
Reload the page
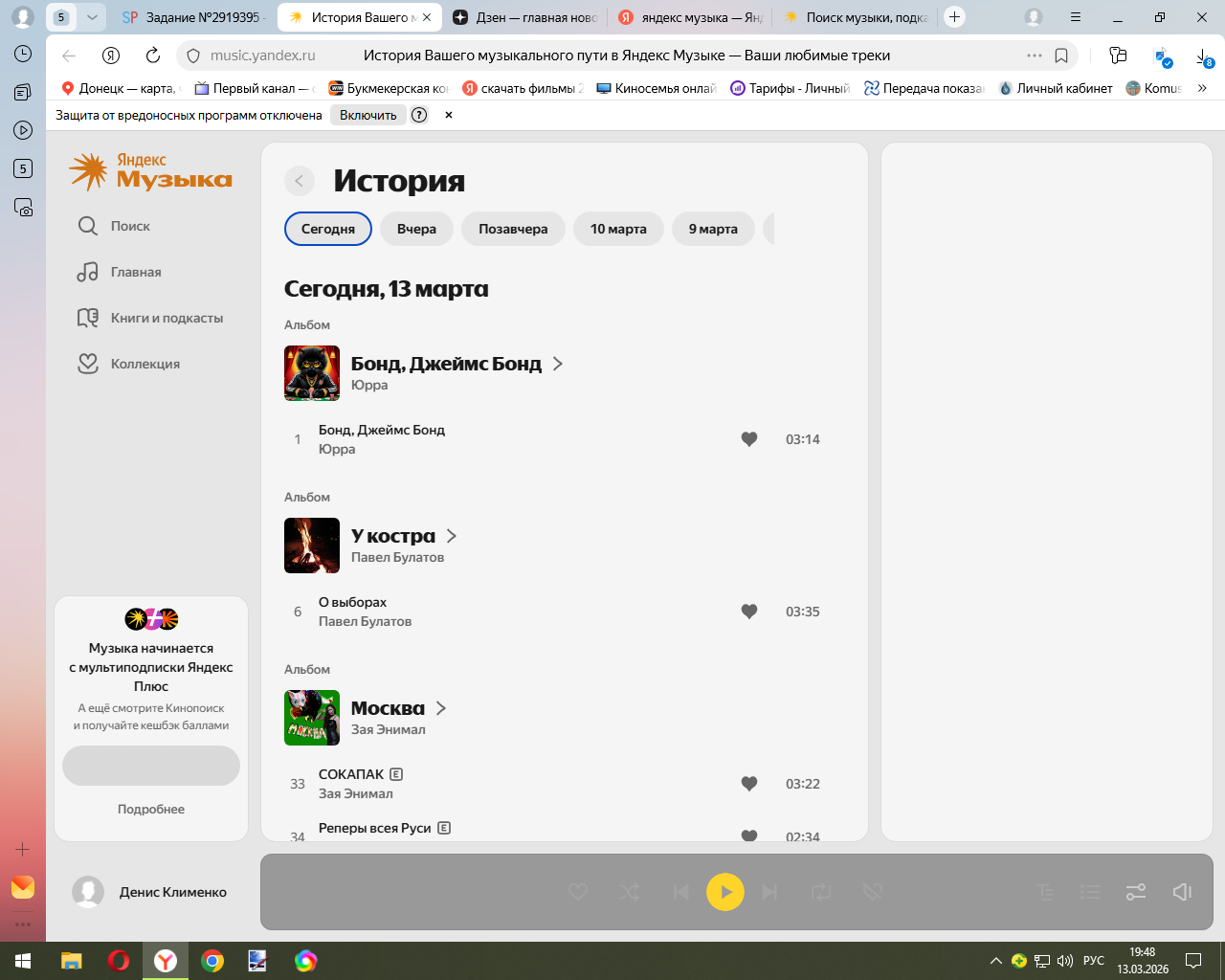coord(153,56)
